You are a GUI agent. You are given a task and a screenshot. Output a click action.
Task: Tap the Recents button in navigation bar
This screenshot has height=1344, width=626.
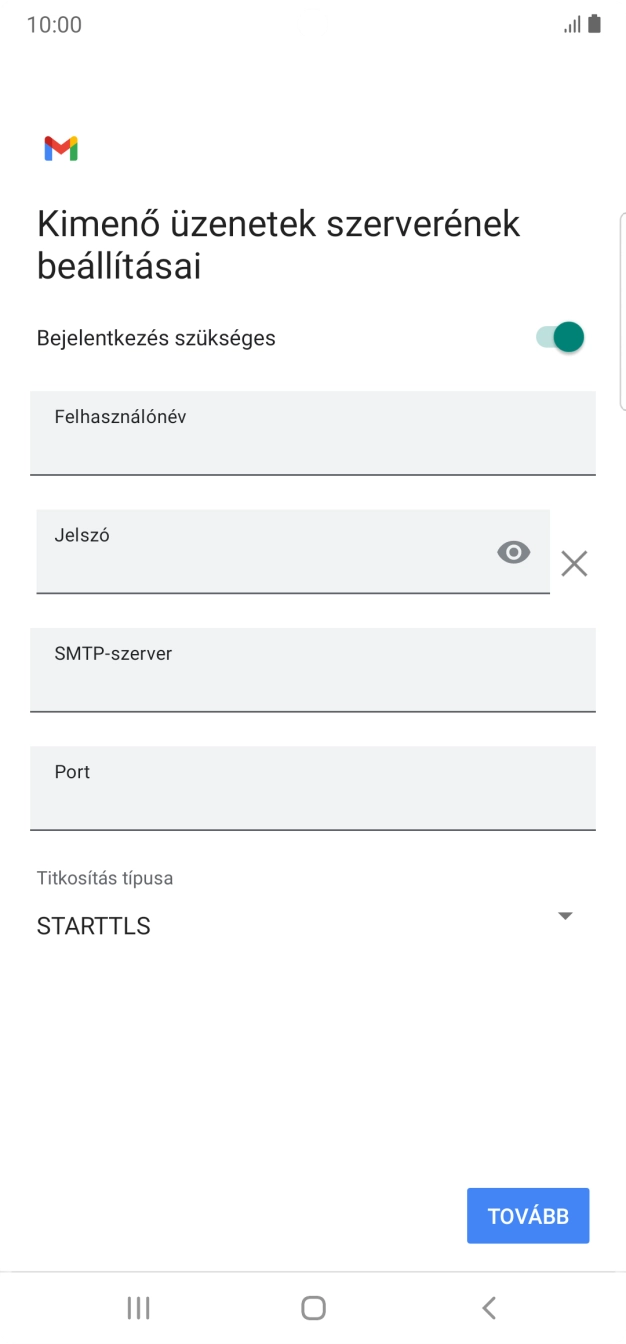138,1306
